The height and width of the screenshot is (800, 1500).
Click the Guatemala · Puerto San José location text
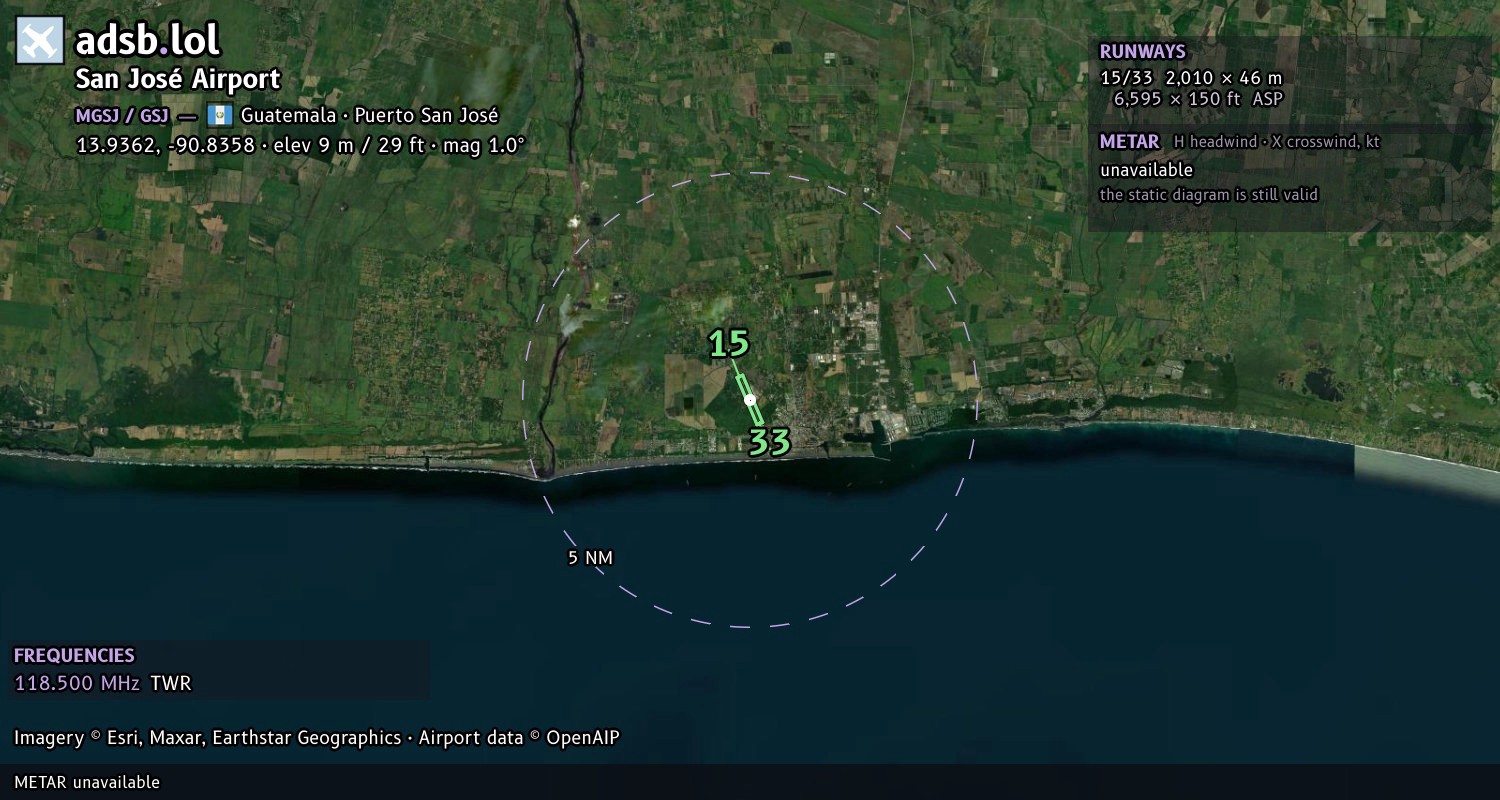(370, 115)
